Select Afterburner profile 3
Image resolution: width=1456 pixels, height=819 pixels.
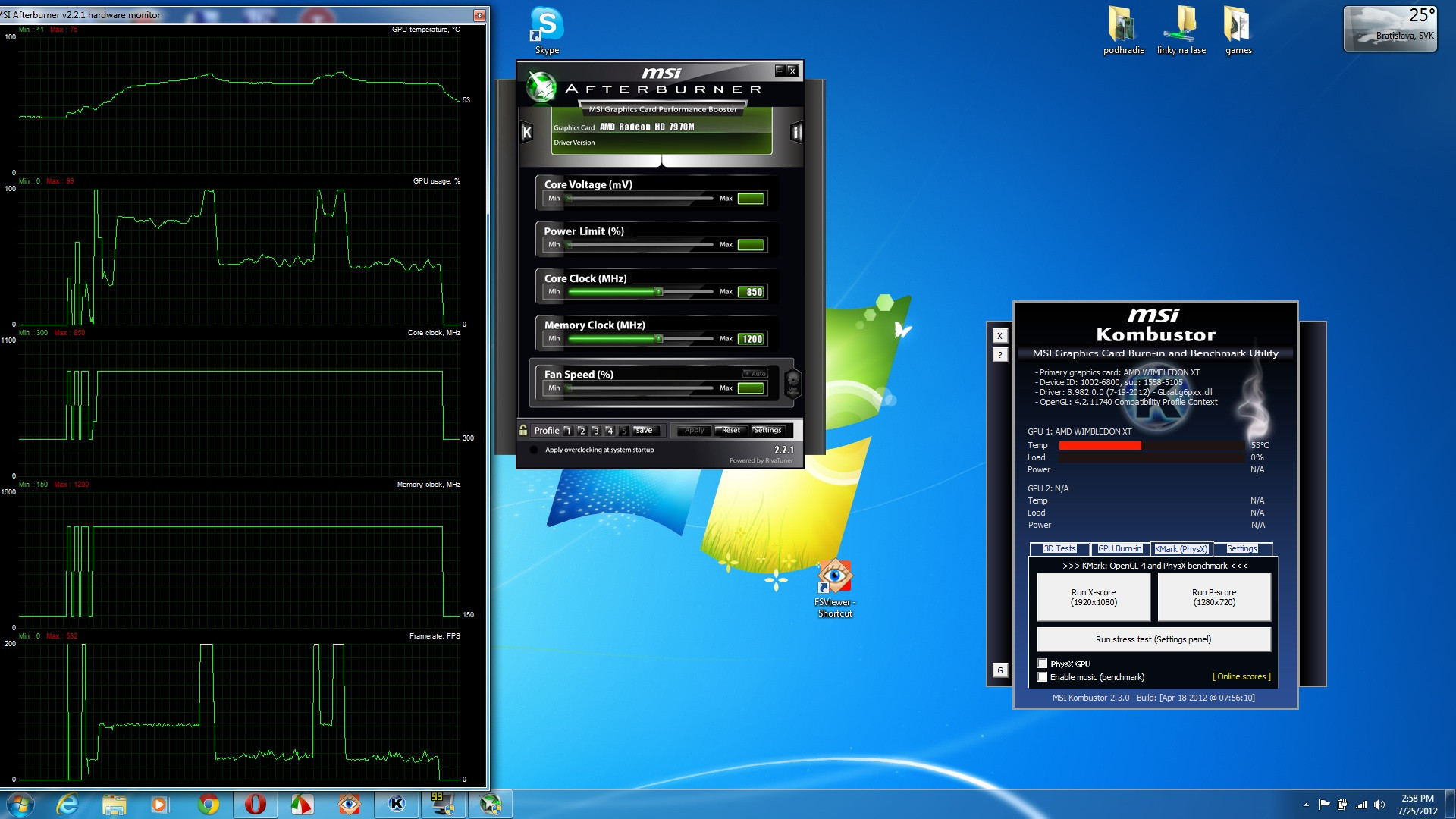[x=595, y=430]
